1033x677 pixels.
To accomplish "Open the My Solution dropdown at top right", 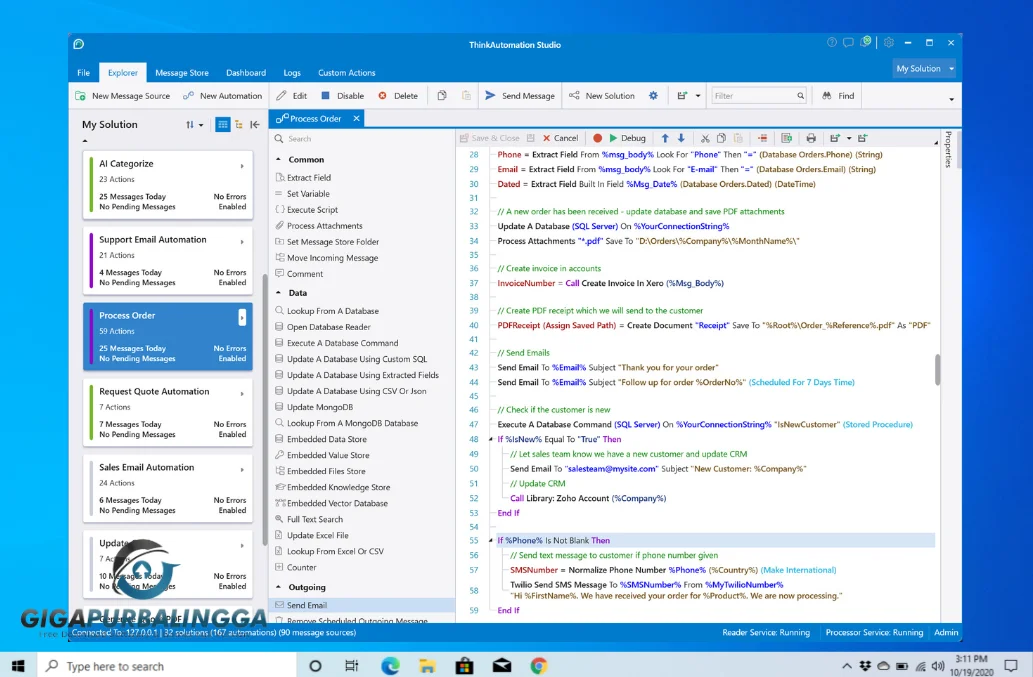I will point(924,68).
